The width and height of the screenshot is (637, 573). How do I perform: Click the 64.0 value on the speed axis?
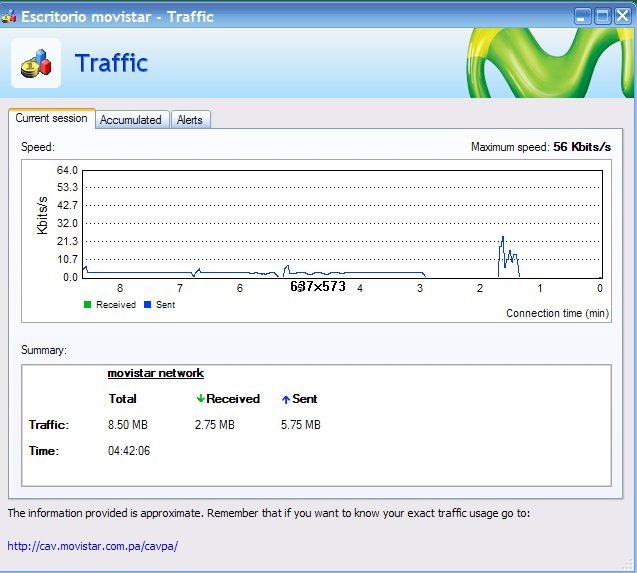pos(67,170)
